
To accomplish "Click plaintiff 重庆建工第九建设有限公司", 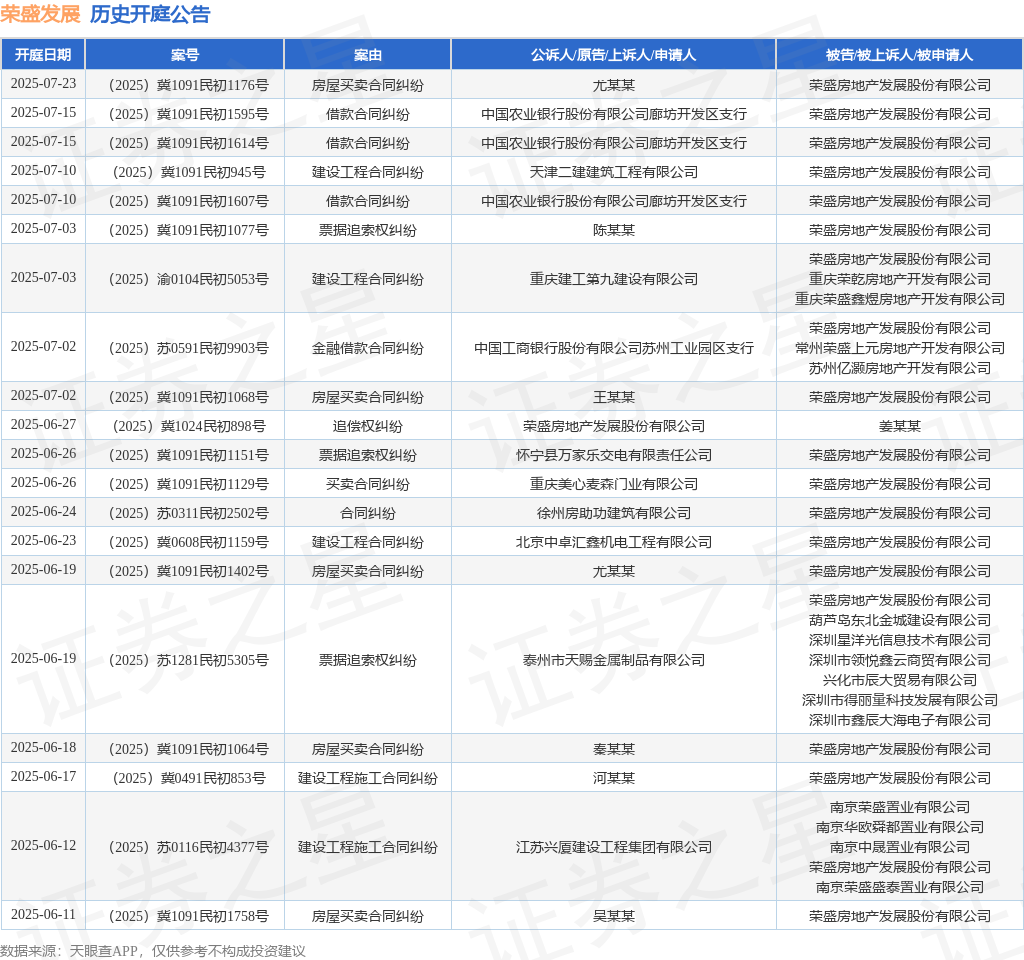I will click(x=613, y=280).
